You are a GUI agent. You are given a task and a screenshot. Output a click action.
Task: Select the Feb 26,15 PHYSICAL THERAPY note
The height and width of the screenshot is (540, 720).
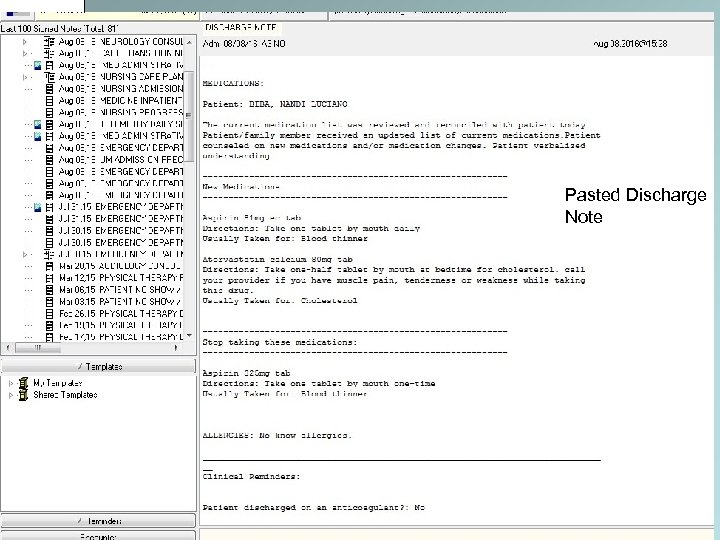click(121, 314)
